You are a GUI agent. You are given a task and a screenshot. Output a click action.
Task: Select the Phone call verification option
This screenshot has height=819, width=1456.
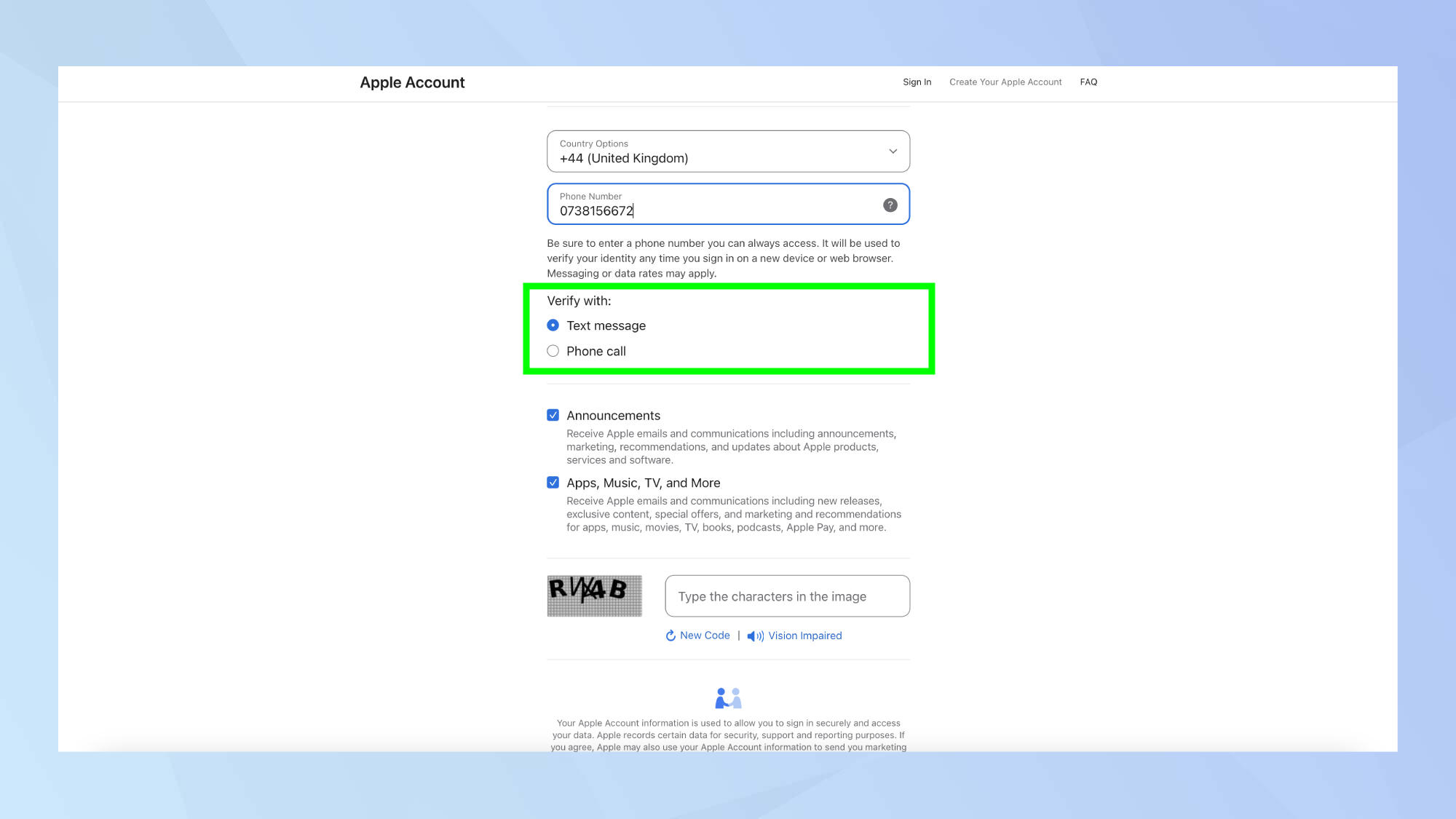[x=553, y=350]
